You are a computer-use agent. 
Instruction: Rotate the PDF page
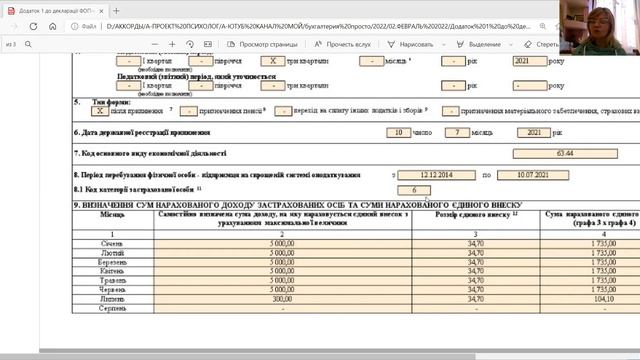[190, 44]
